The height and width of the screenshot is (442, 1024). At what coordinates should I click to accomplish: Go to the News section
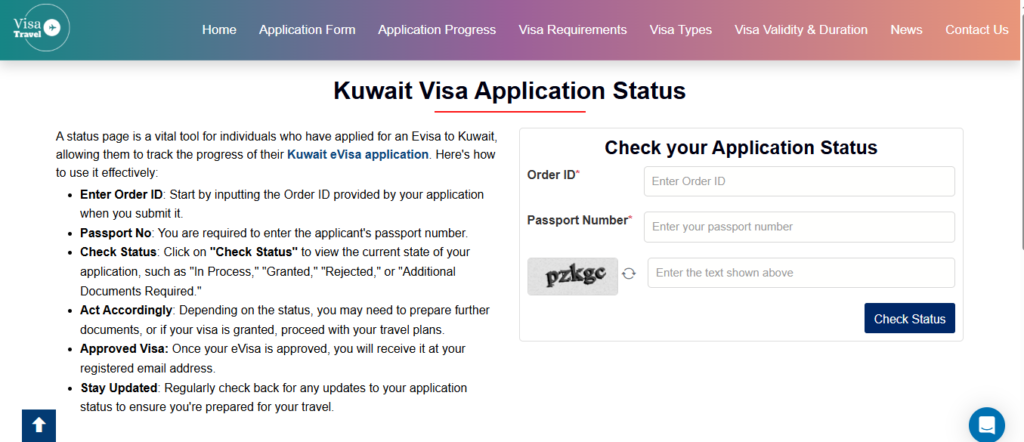906,30
